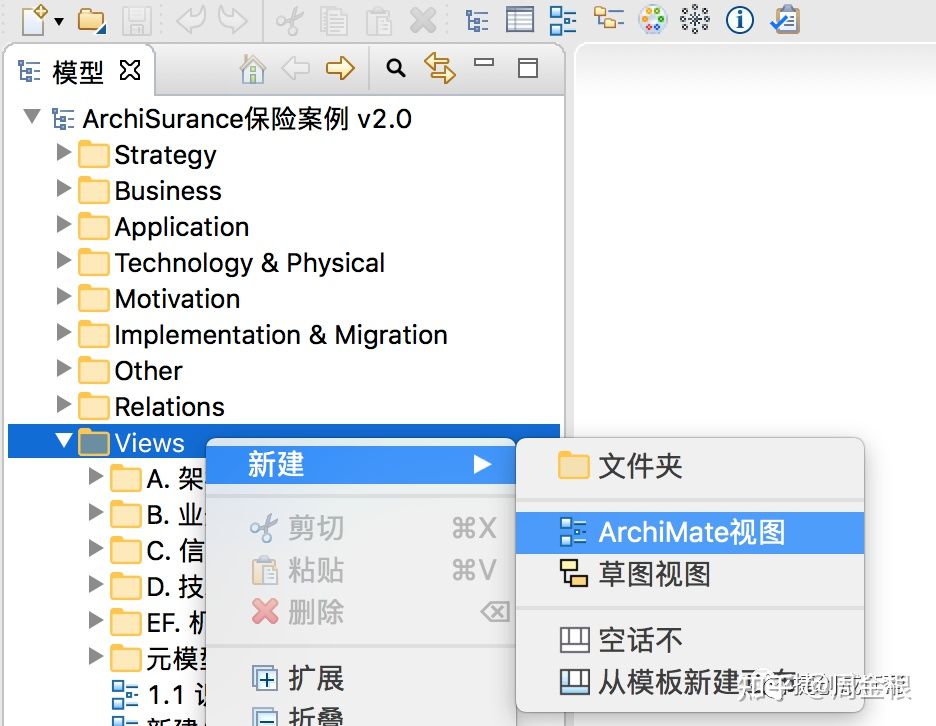The image size is (936, 726).
Task: Expand the Motivation folder
Action: [63, 296]
